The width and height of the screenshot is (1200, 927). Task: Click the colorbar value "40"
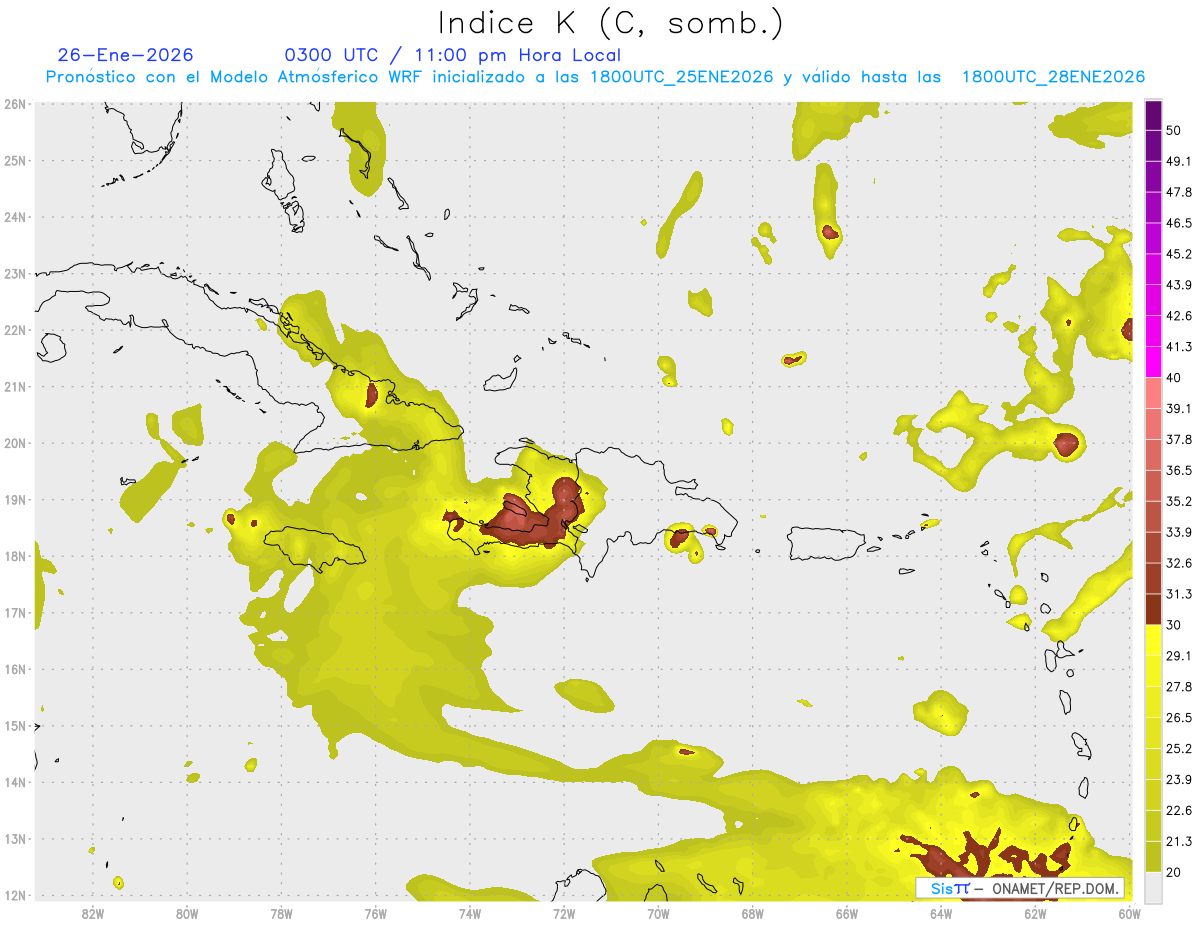(1174, 378)
